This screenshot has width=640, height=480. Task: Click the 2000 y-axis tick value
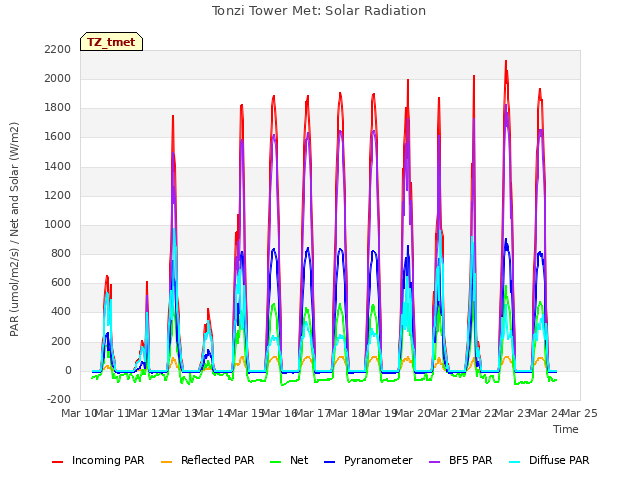[x=58, y=78]
